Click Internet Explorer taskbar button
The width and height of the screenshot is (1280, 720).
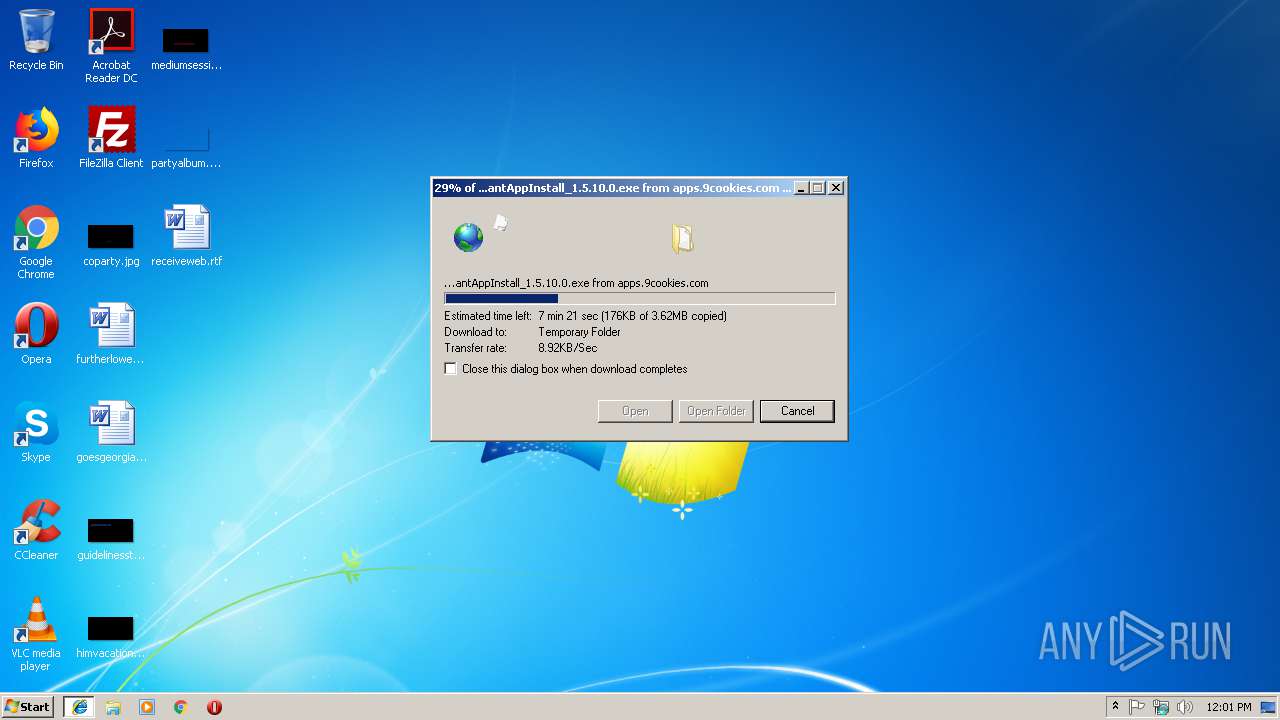point(79,707)
